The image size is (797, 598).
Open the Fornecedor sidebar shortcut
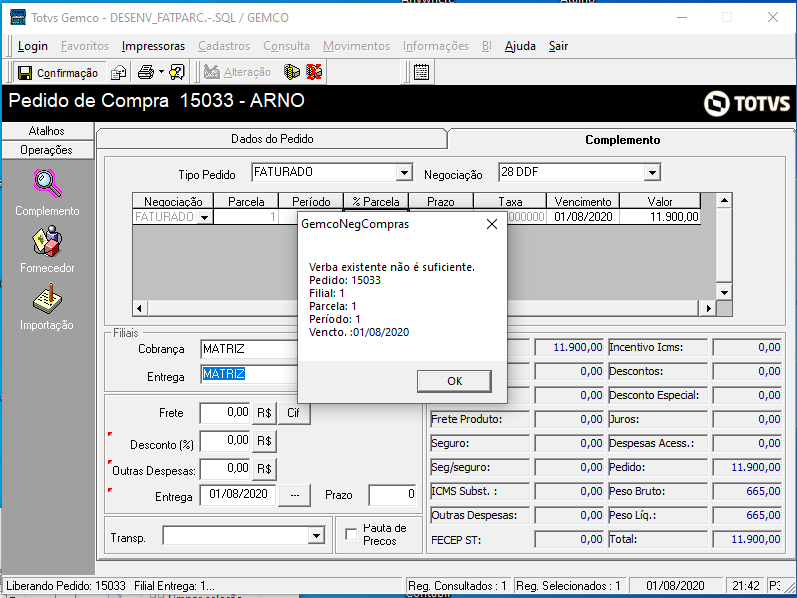pos(47,250)
